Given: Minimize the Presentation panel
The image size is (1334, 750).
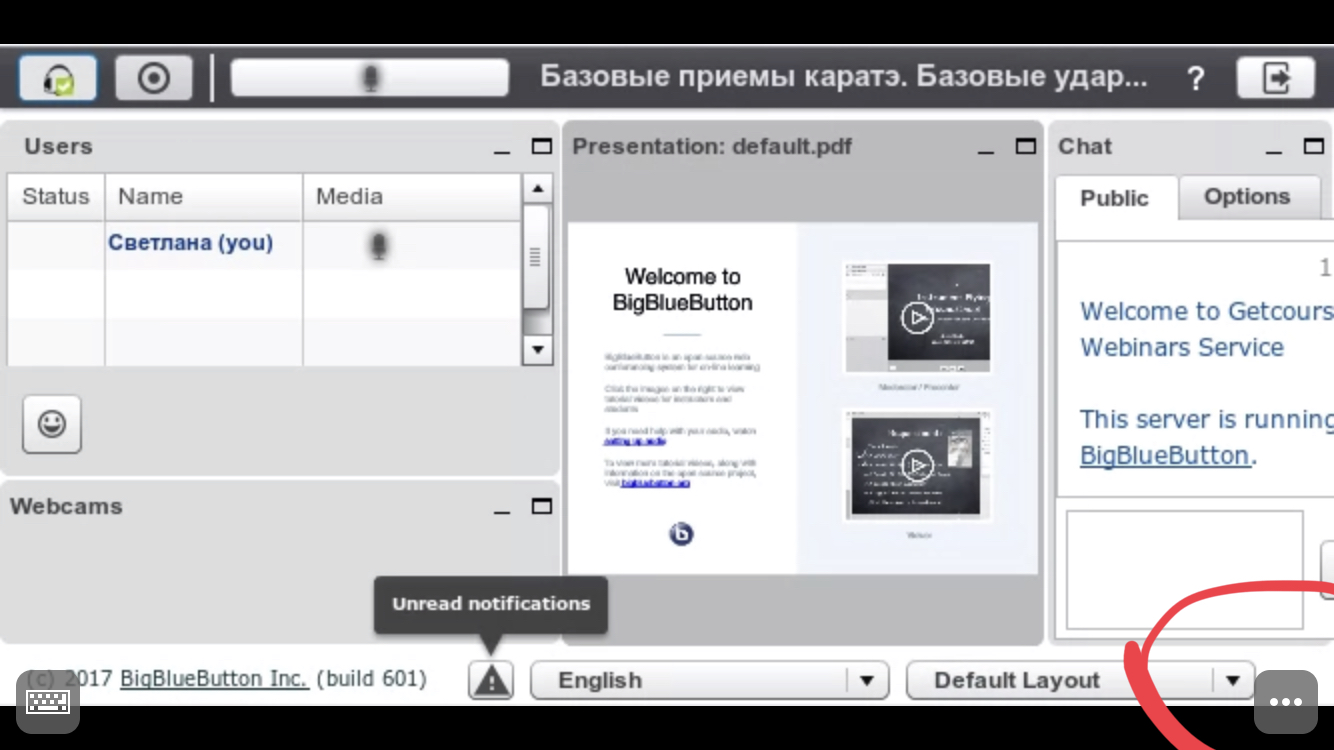Looking at the screenshot, I should coord(986,151).
